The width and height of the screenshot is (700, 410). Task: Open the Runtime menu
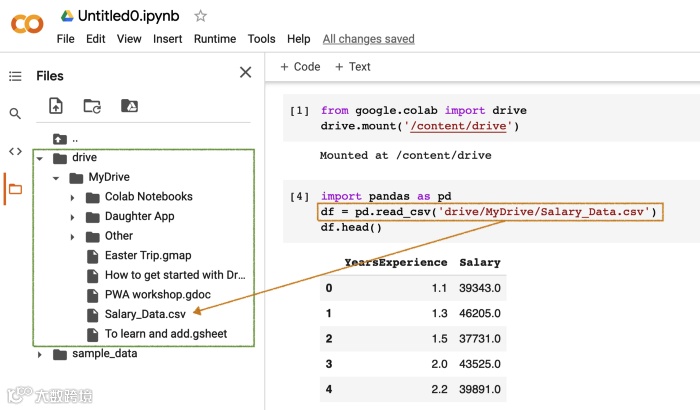tap(215, 39)
